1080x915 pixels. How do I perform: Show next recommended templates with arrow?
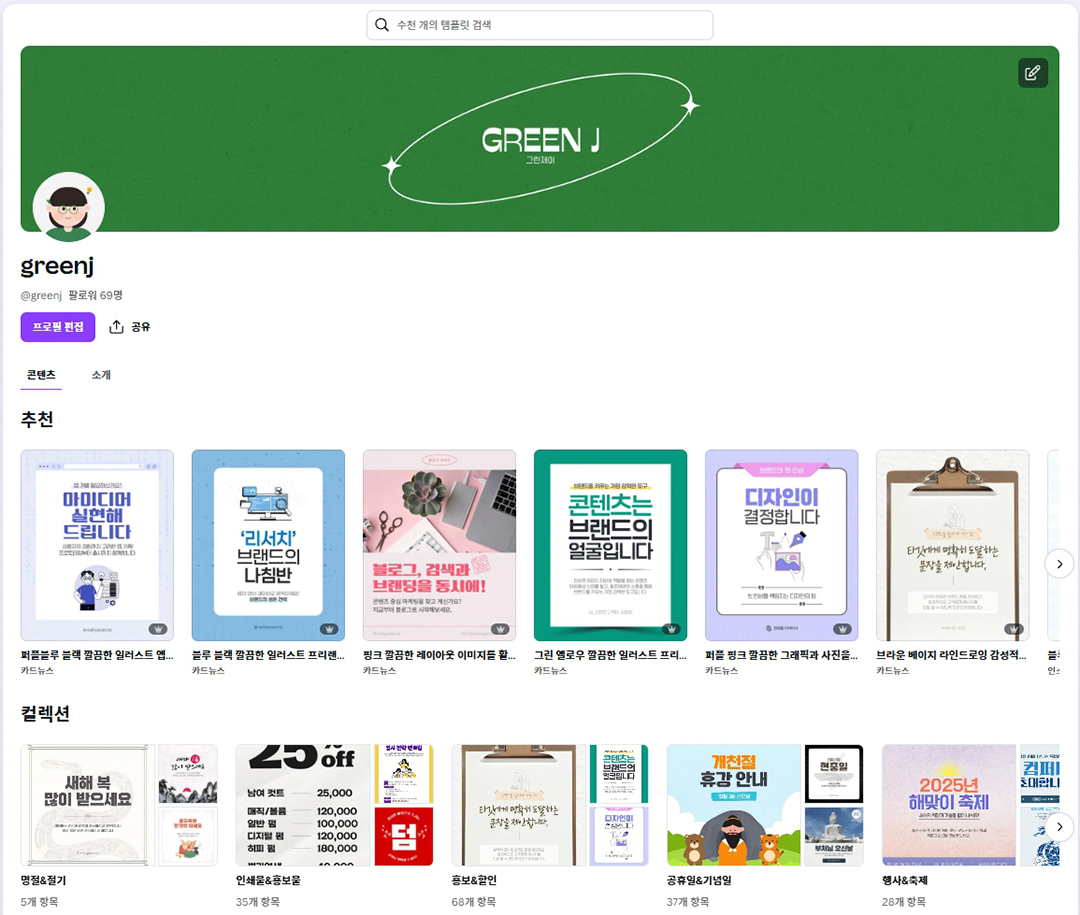click(x=1059, y=564)
